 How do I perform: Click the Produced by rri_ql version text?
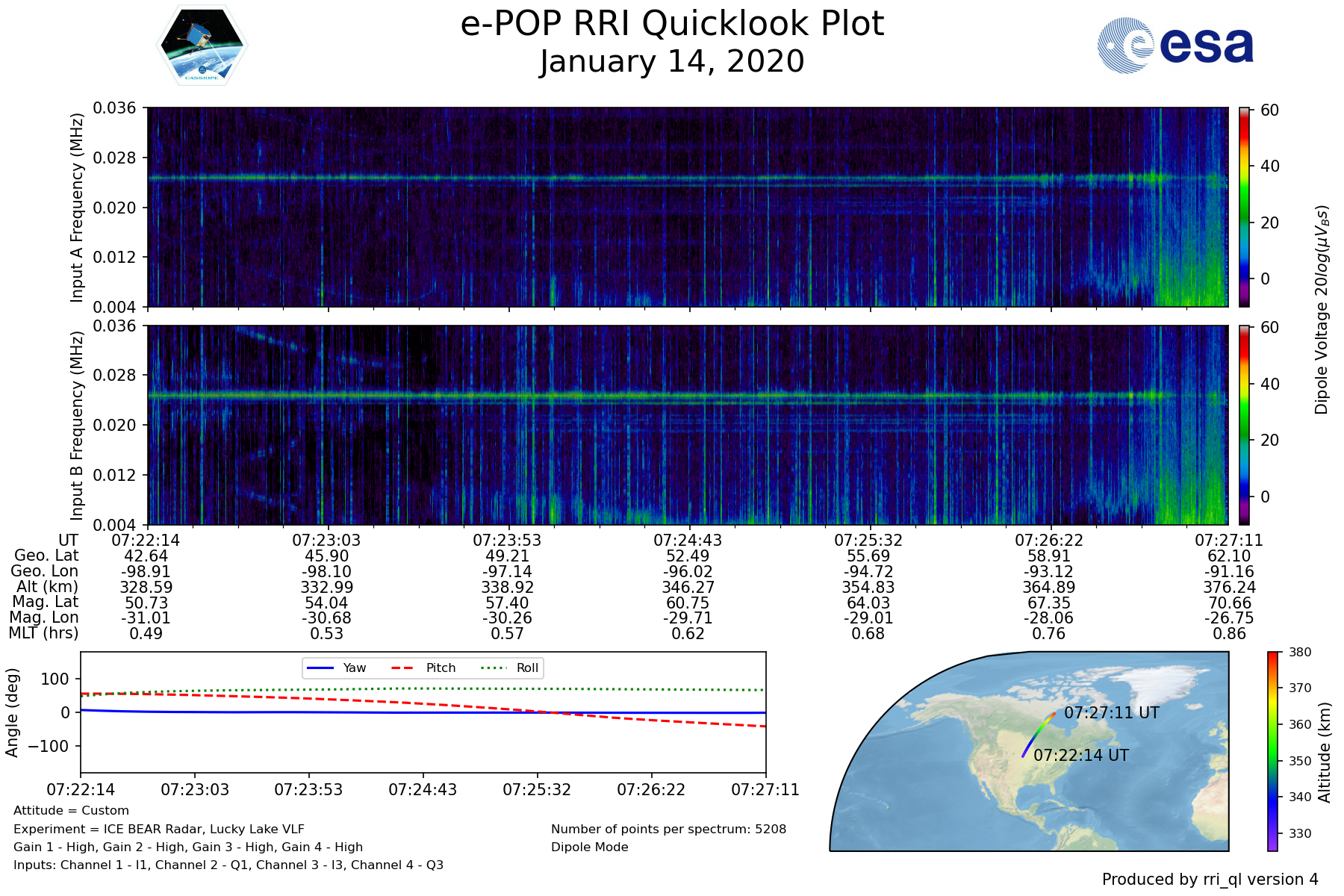tap(1210, 880)
